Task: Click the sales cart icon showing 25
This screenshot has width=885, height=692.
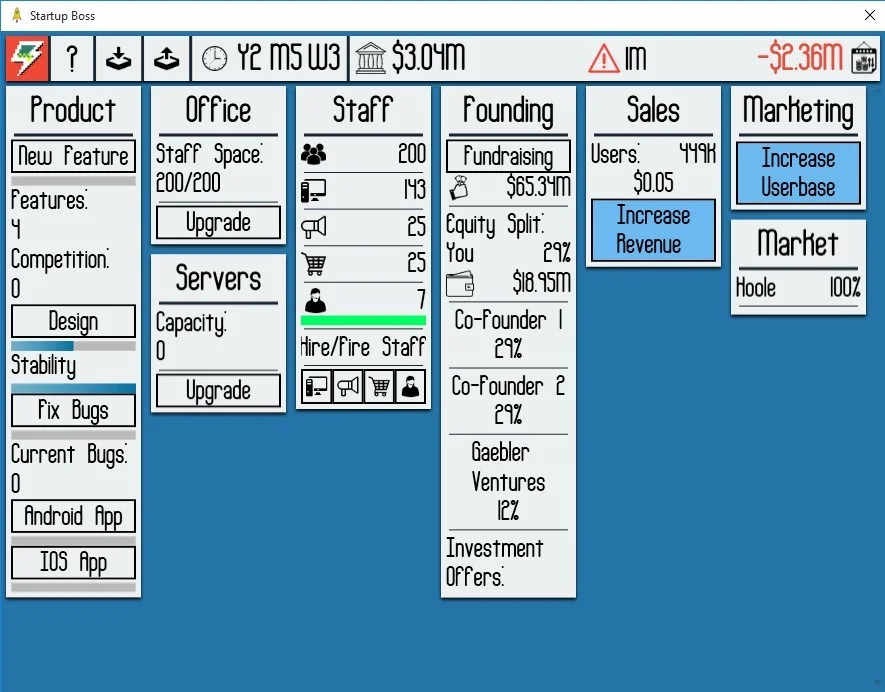Action: 314,264
